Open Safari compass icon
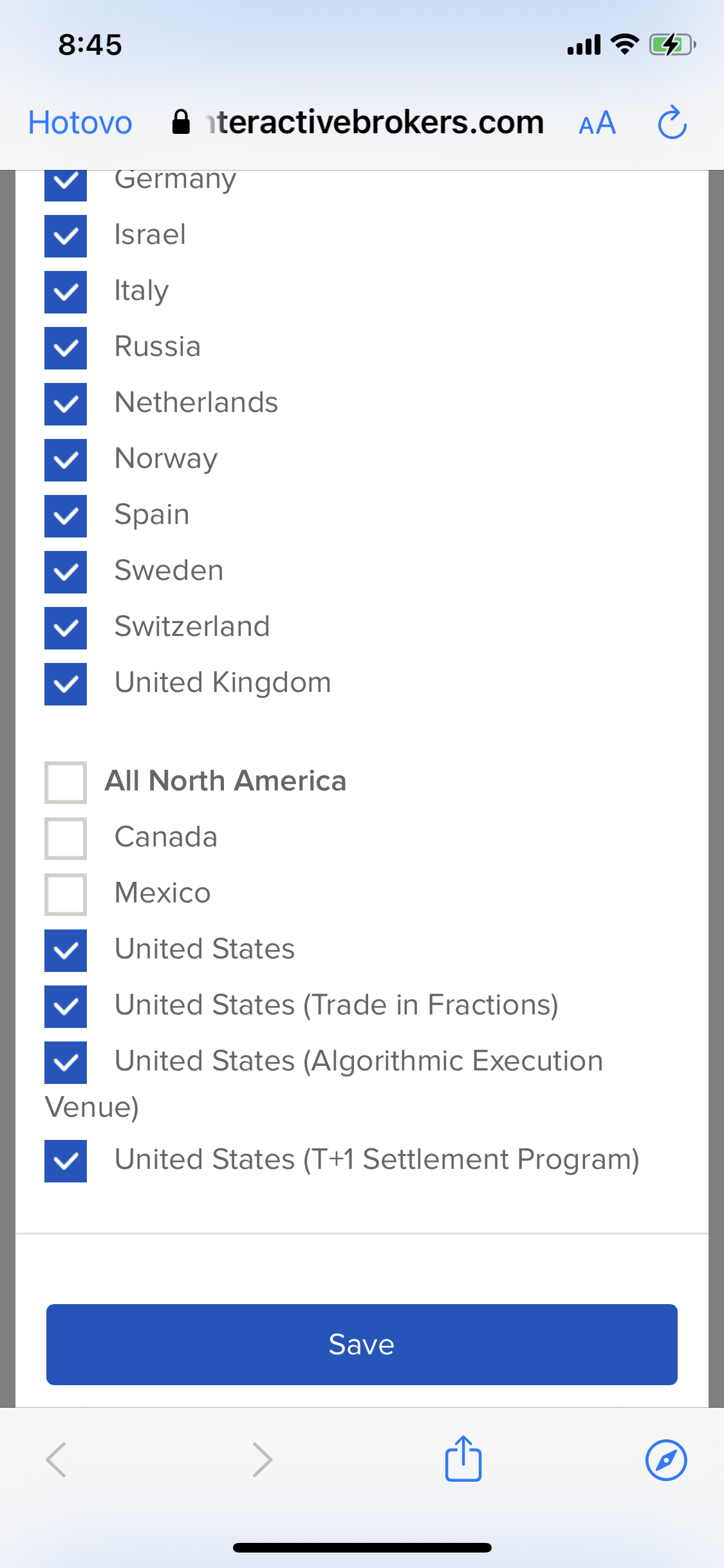 tap(666, 1460)
